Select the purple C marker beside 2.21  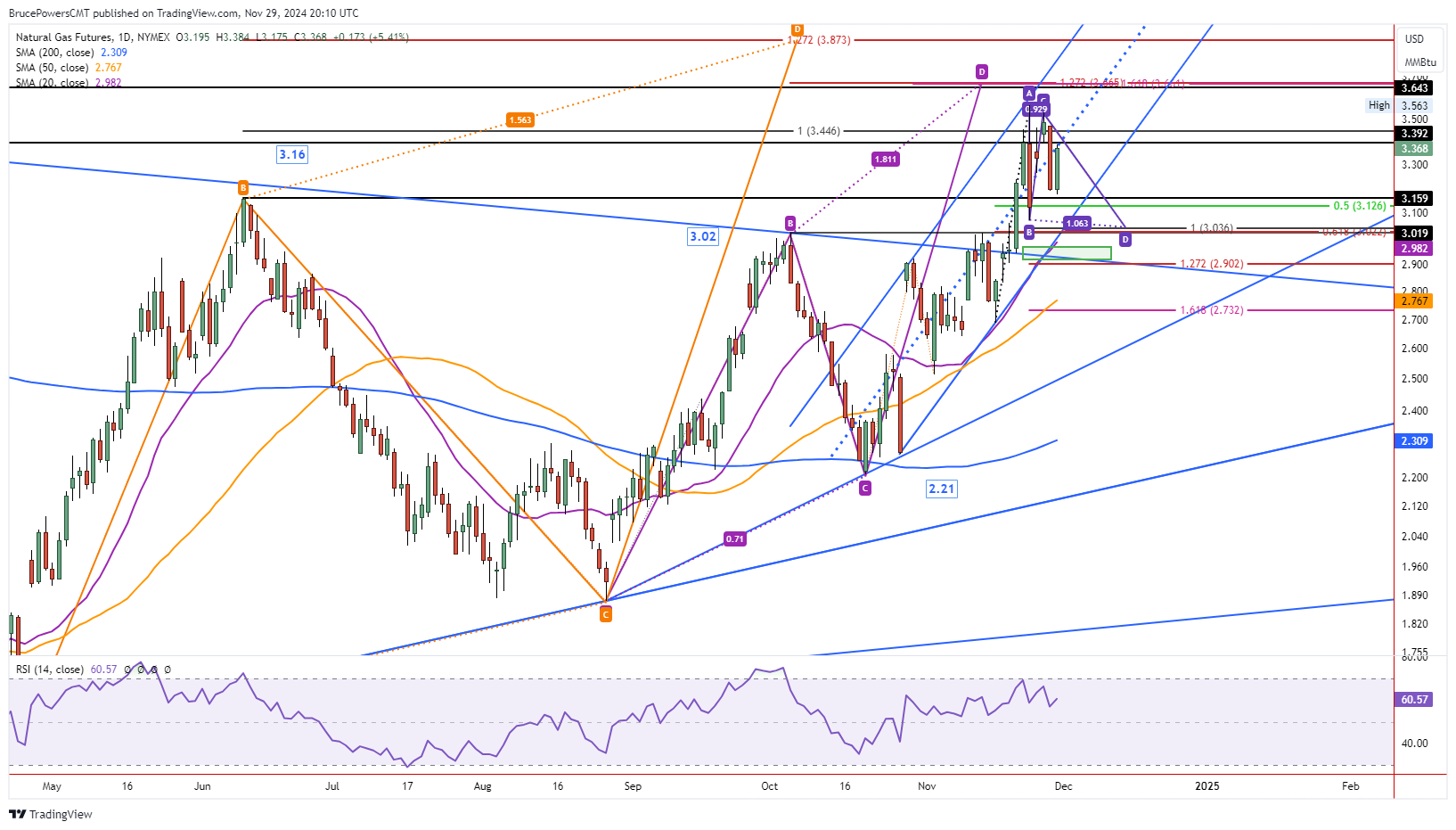[x=865, y=489]
